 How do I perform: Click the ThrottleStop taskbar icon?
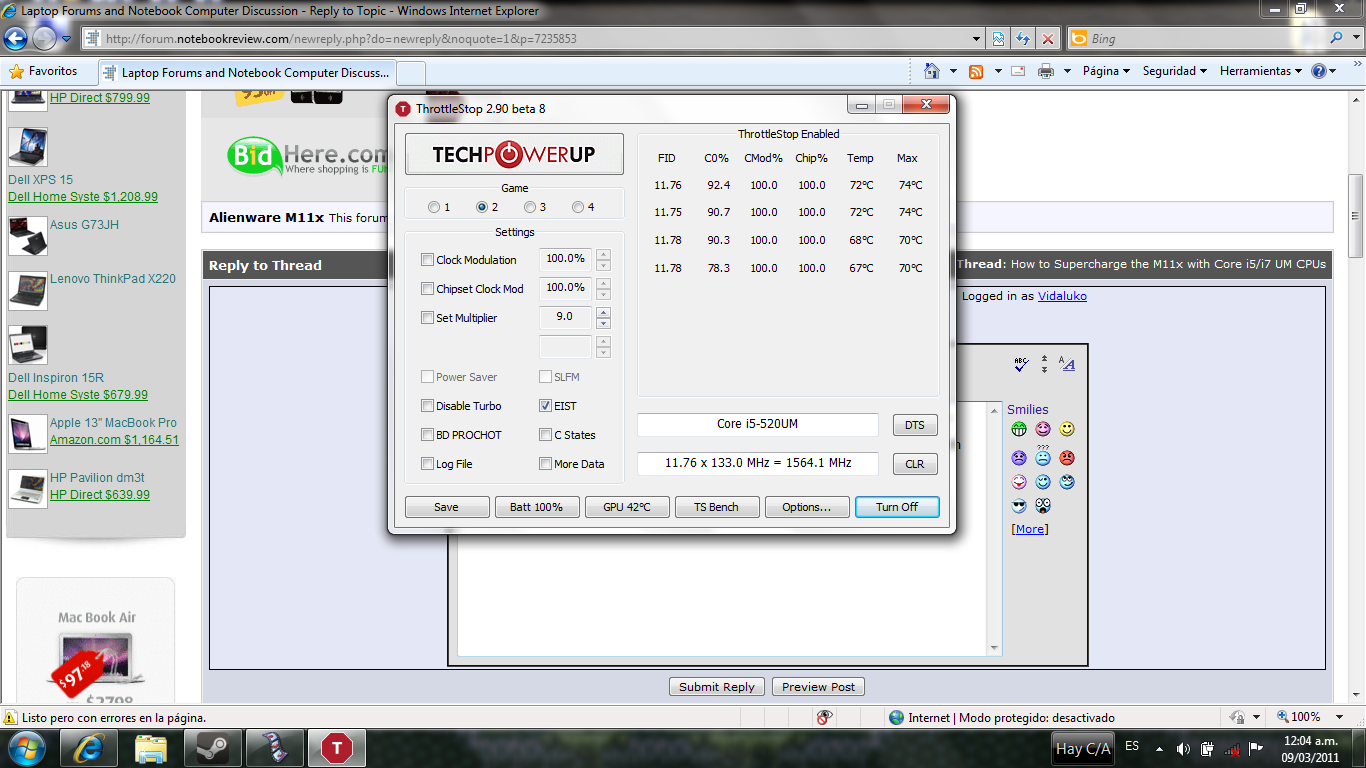[x=337, y=748]
